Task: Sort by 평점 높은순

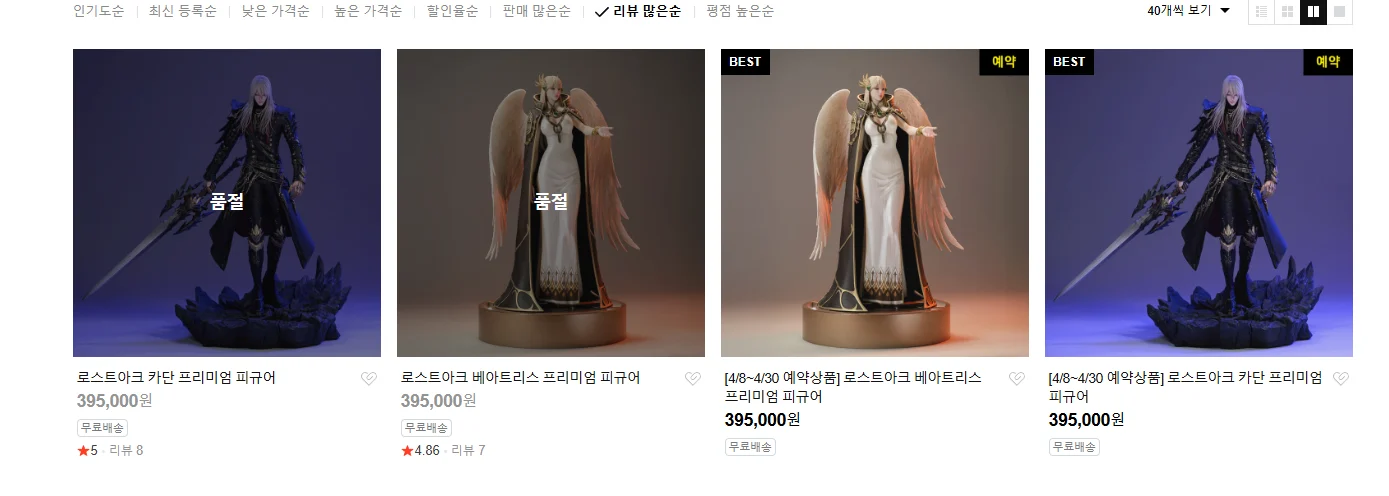Action: pyautogui.click(x=740, y=12)
